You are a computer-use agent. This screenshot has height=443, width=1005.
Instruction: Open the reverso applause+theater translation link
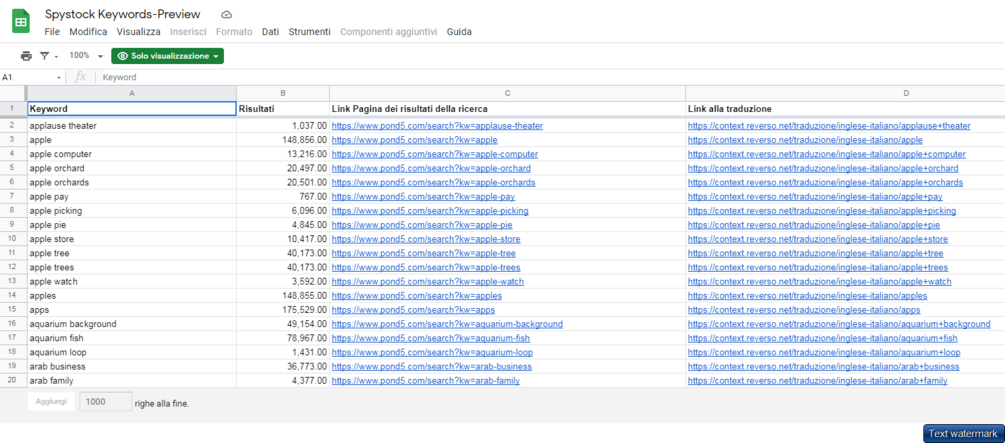point(829,126)
